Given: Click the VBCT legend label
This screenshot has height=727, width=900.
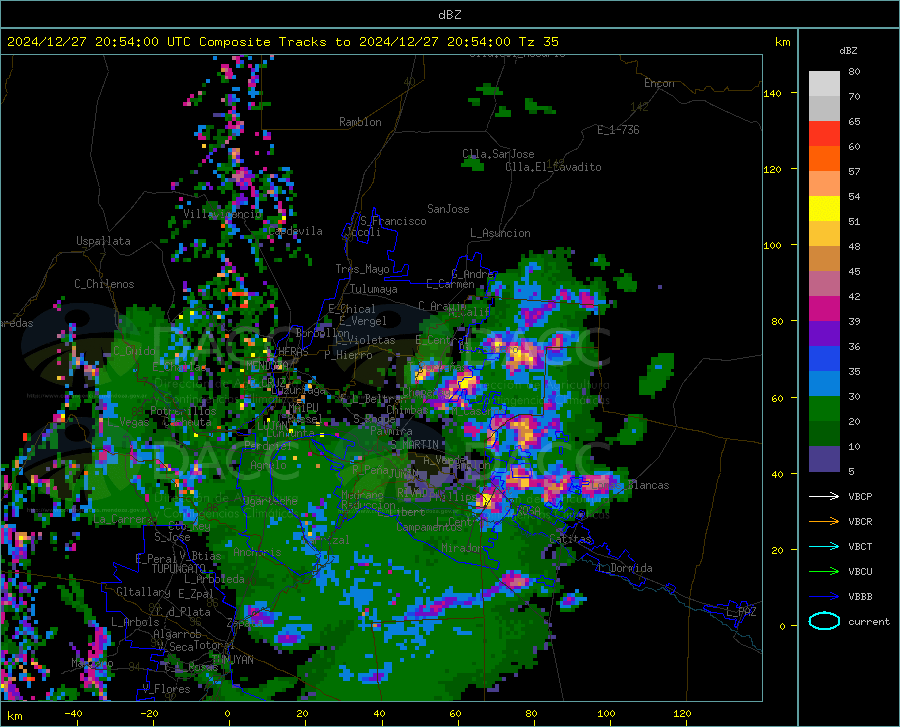Looking at the screenshot, I should [x=860, y=546].
